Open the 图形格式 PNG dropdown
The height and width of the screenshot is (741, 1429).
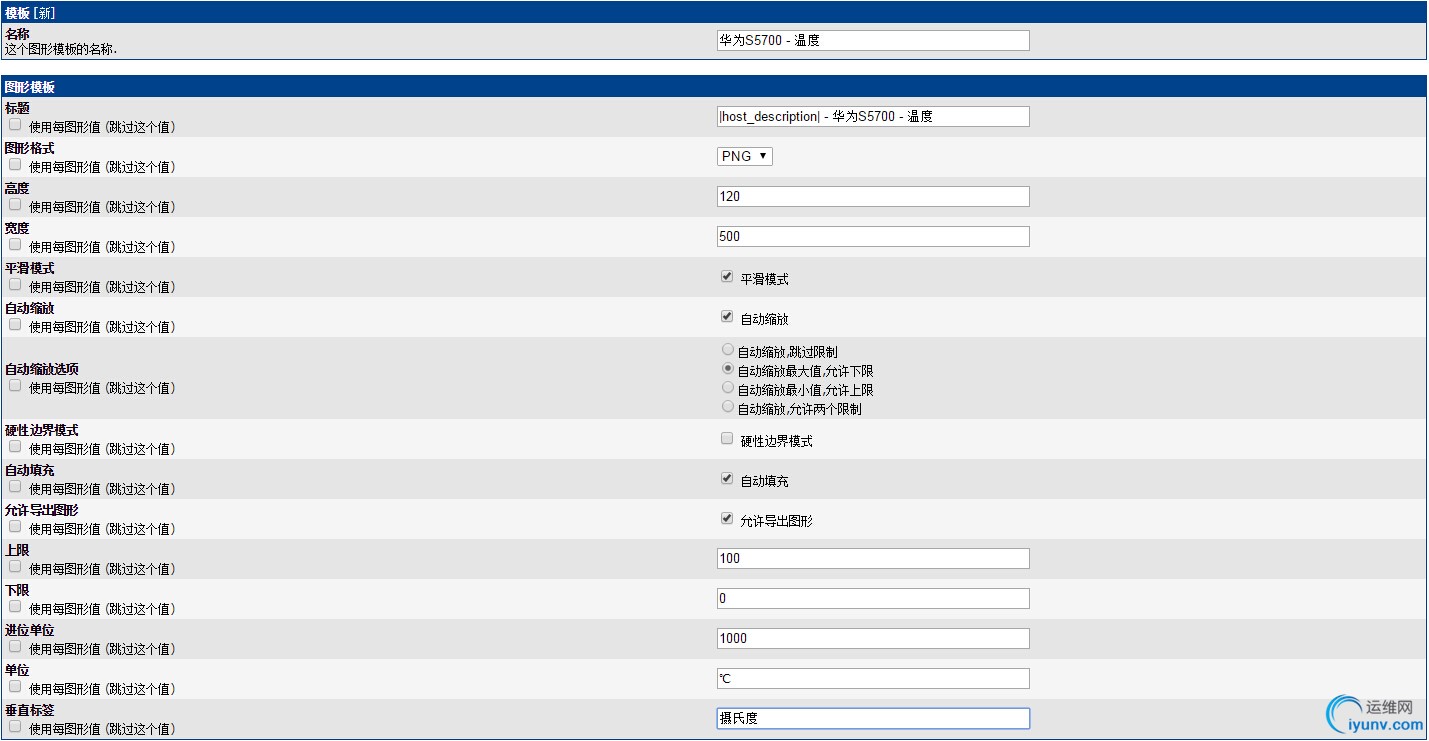click(745, 156)
